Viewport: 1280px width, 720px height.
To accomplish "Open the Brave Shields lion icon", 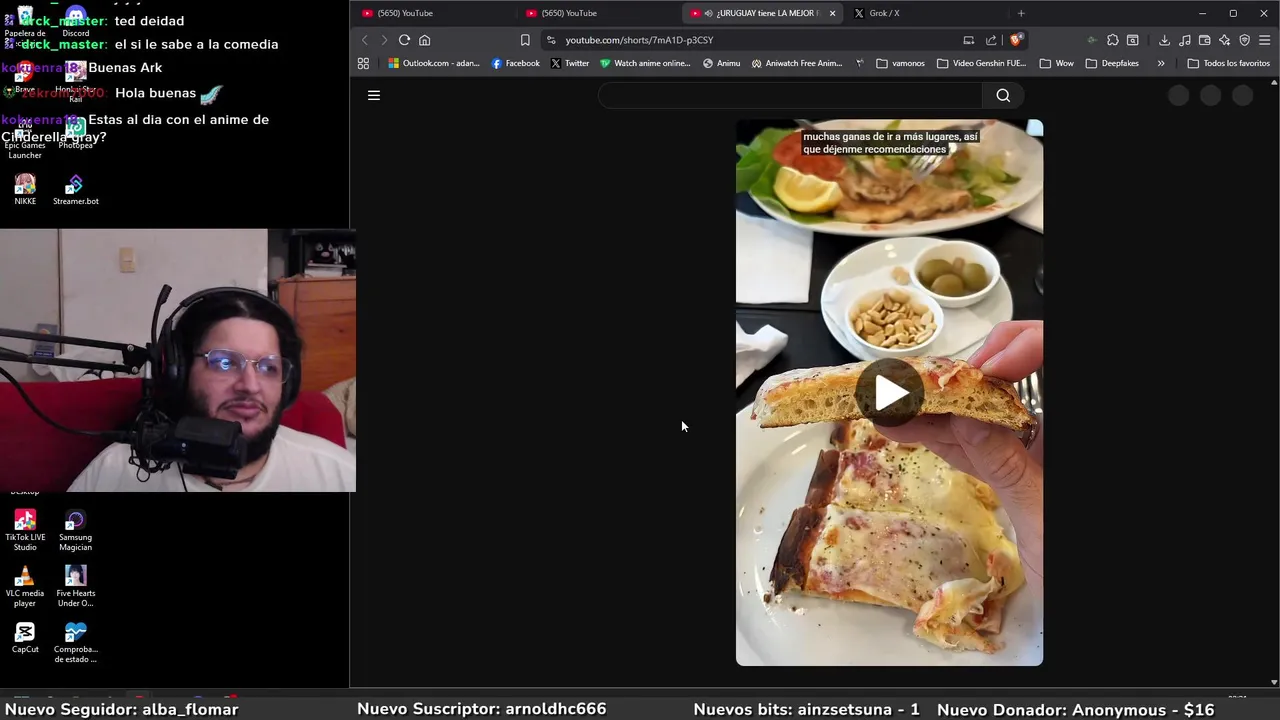I will (x=1016, y=40).
